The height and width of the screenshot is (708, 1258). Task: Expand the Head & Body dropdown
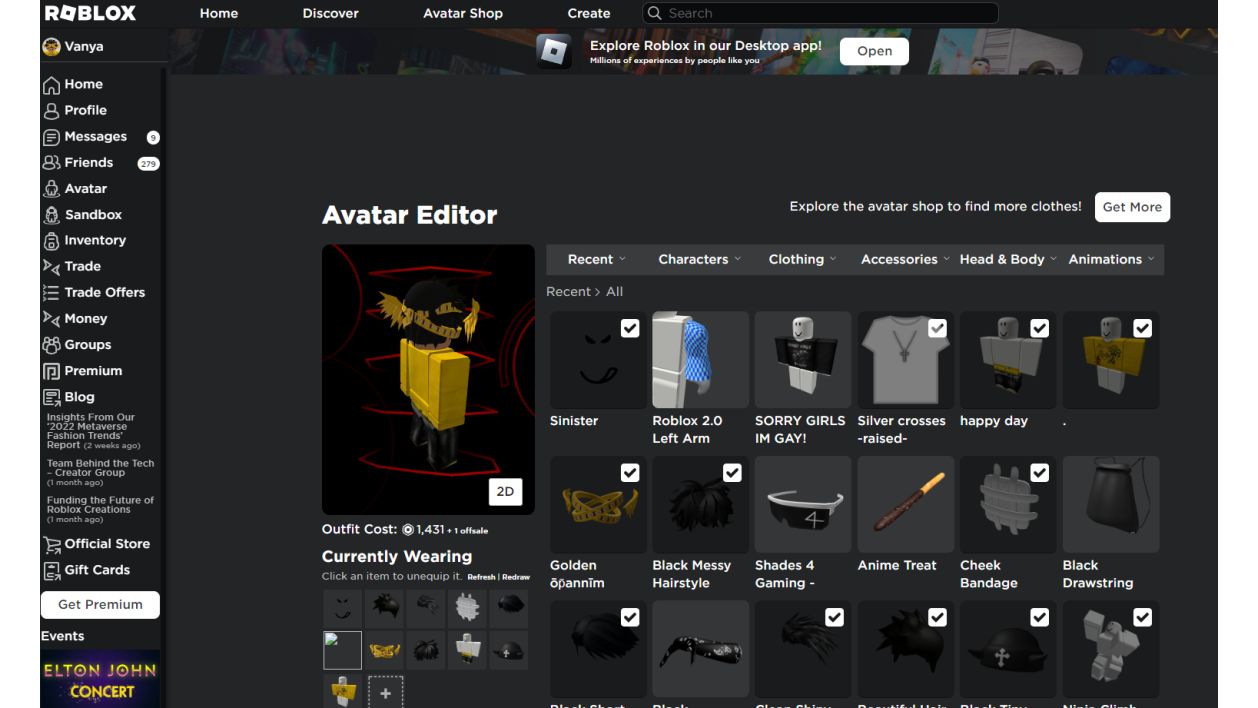click(x=1007, y=260)
